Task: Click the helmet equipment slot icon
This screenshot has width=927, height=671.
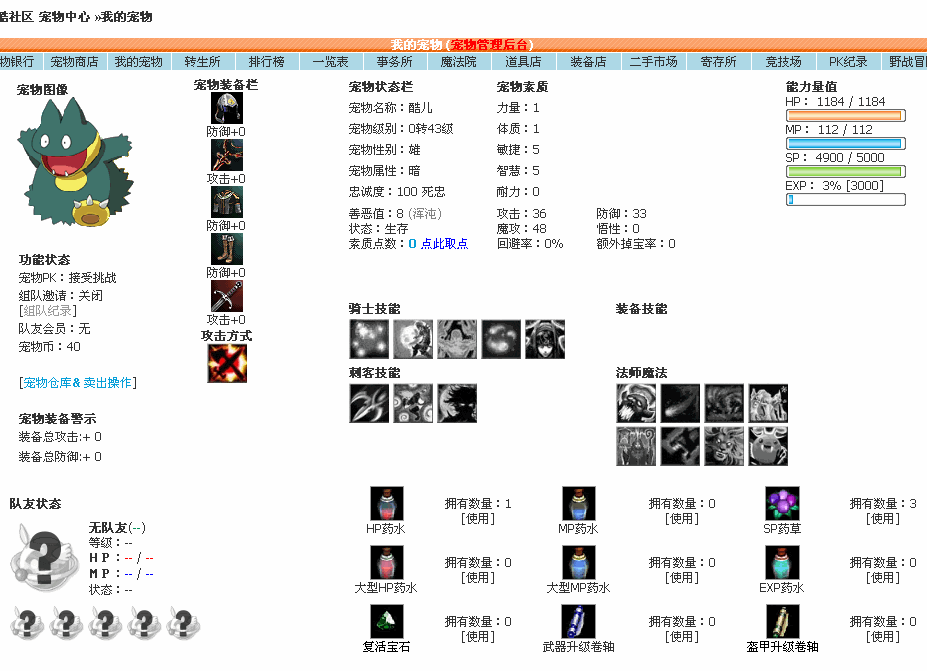Action: pyautogui.click(x=227, y=108)
